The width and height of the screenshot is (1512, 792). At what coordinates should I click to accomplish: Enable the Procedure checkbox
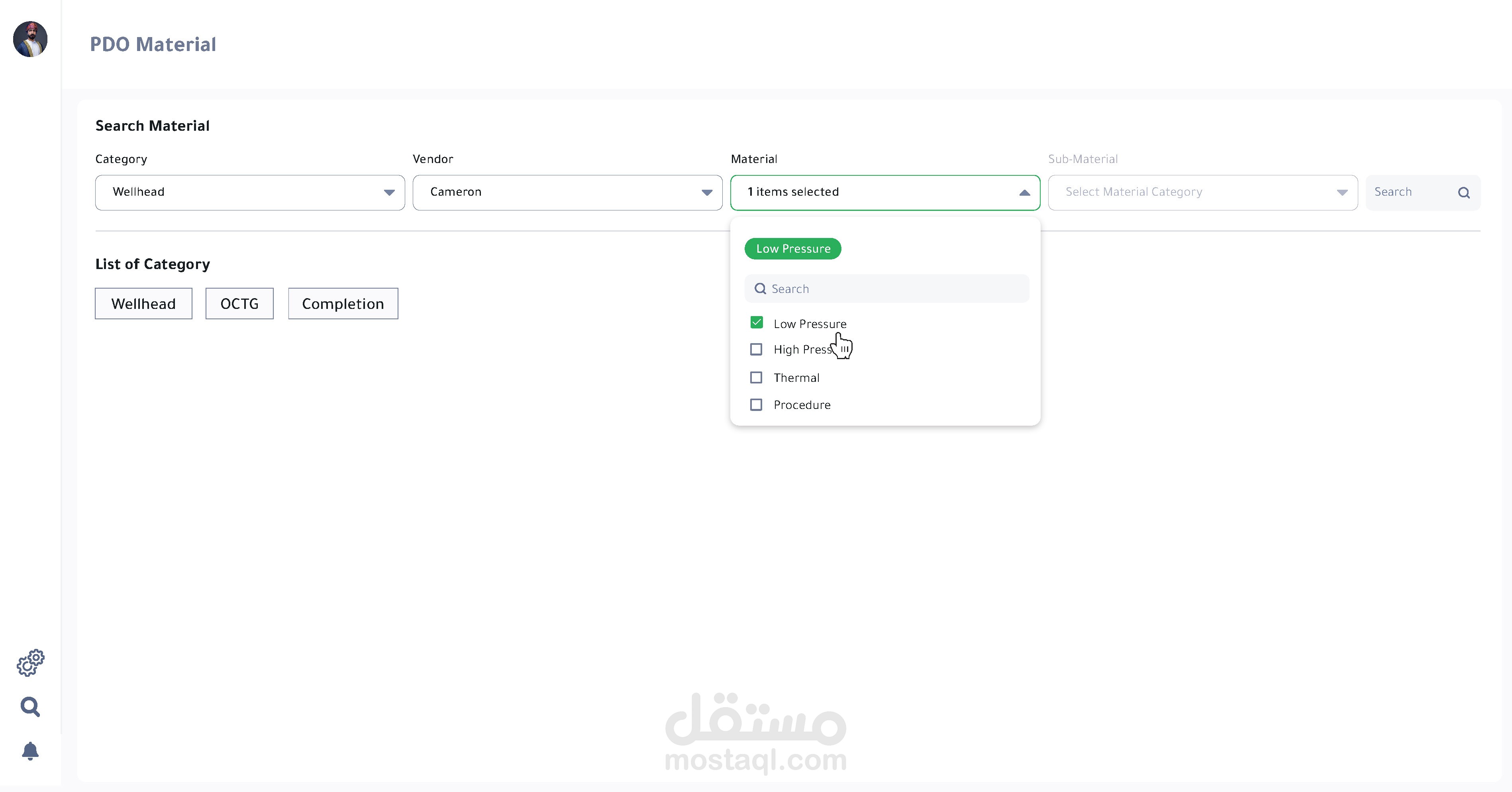click(756, 405)
